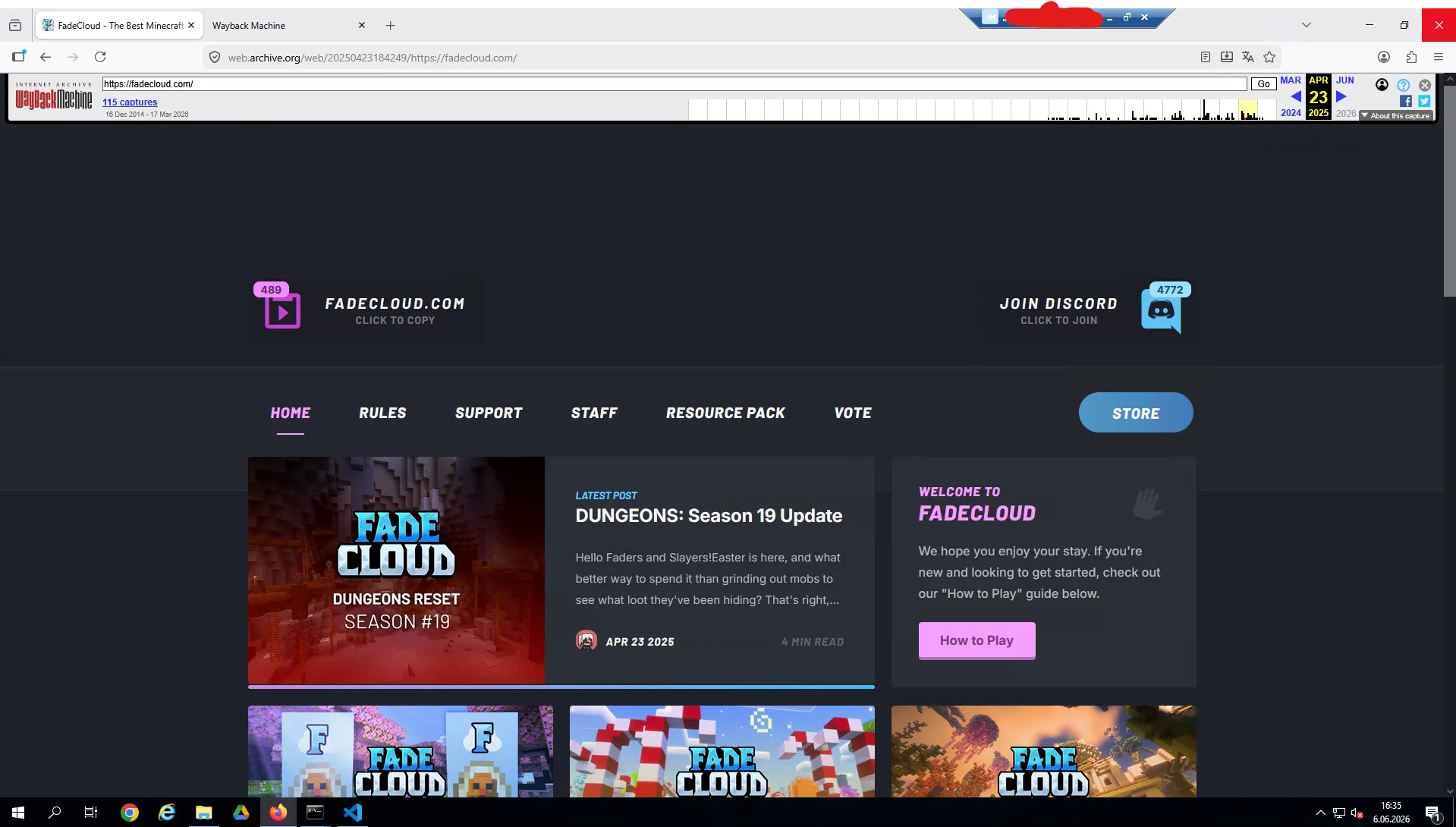Open the STORE button
The image size is (1456, 827).
pyautogui.click(x=1136, y=413)
